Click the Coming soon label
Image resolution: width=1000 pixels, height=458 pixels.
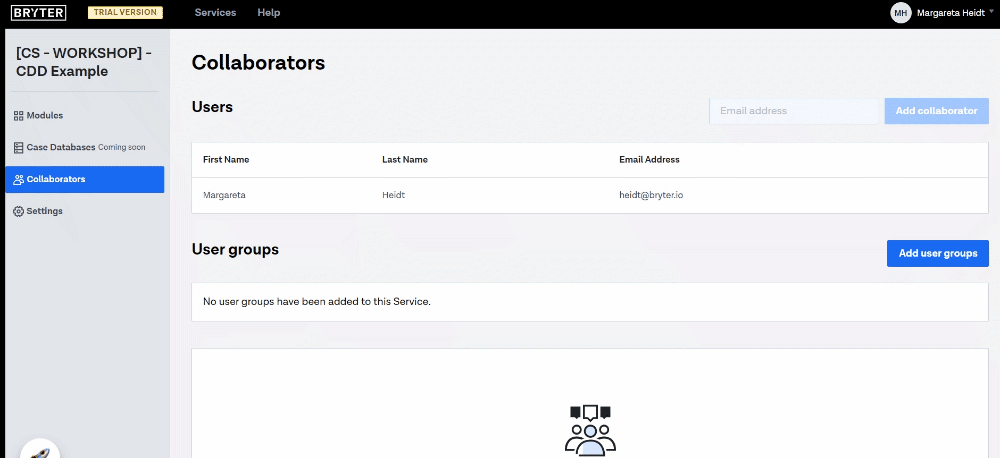coord(122,147)
